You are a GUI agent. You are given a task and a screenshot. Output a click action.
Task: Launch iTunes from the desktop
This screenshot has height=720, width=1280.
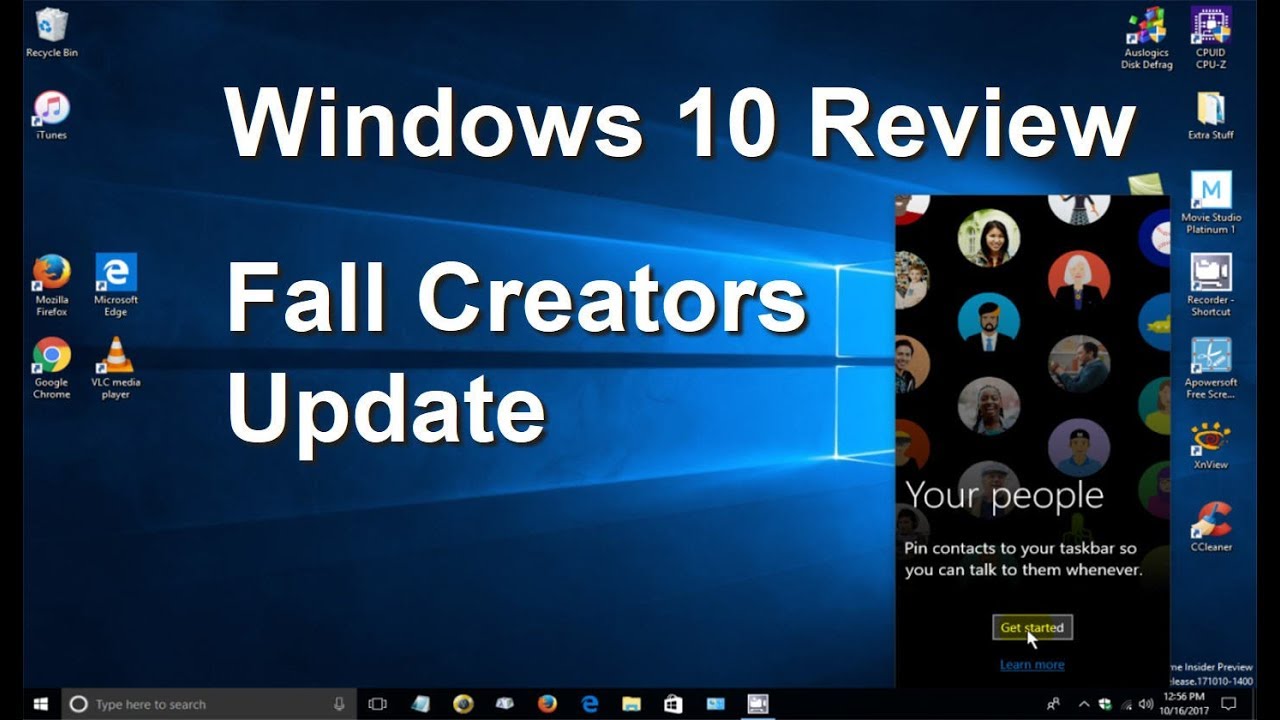pos(51,115)
